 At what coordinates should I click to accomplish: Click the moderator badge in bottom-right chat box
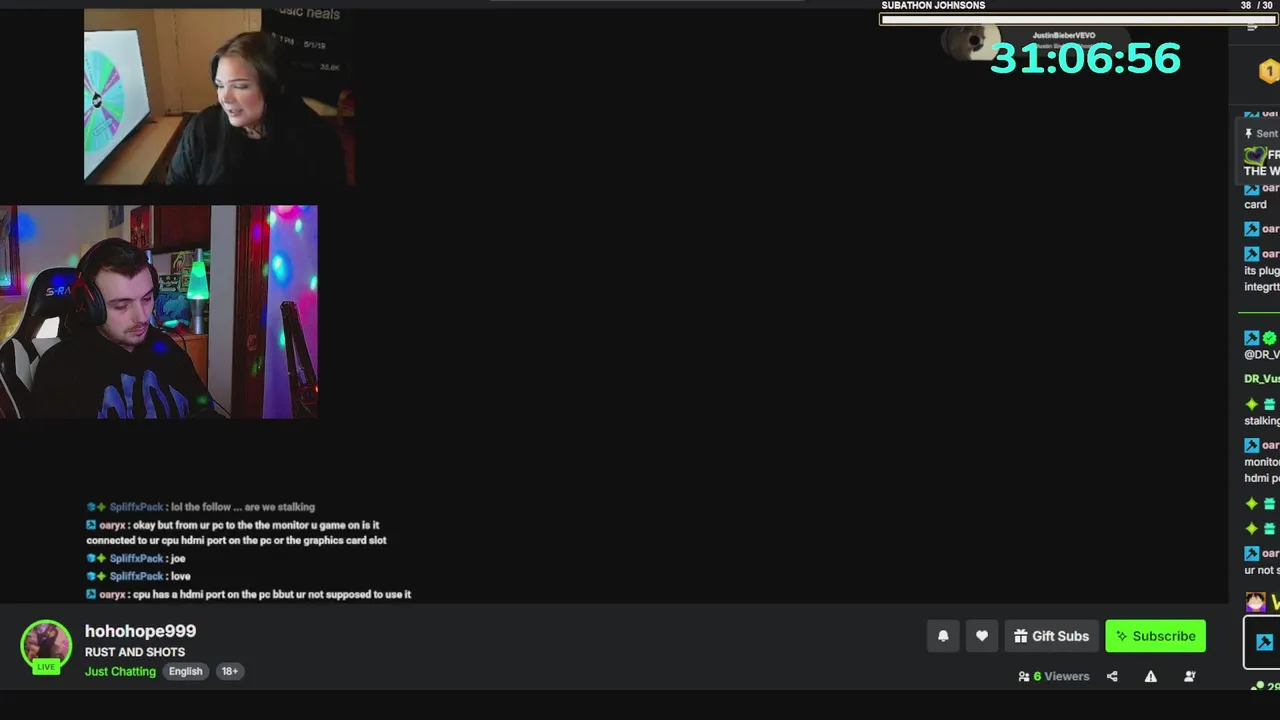1265,642
